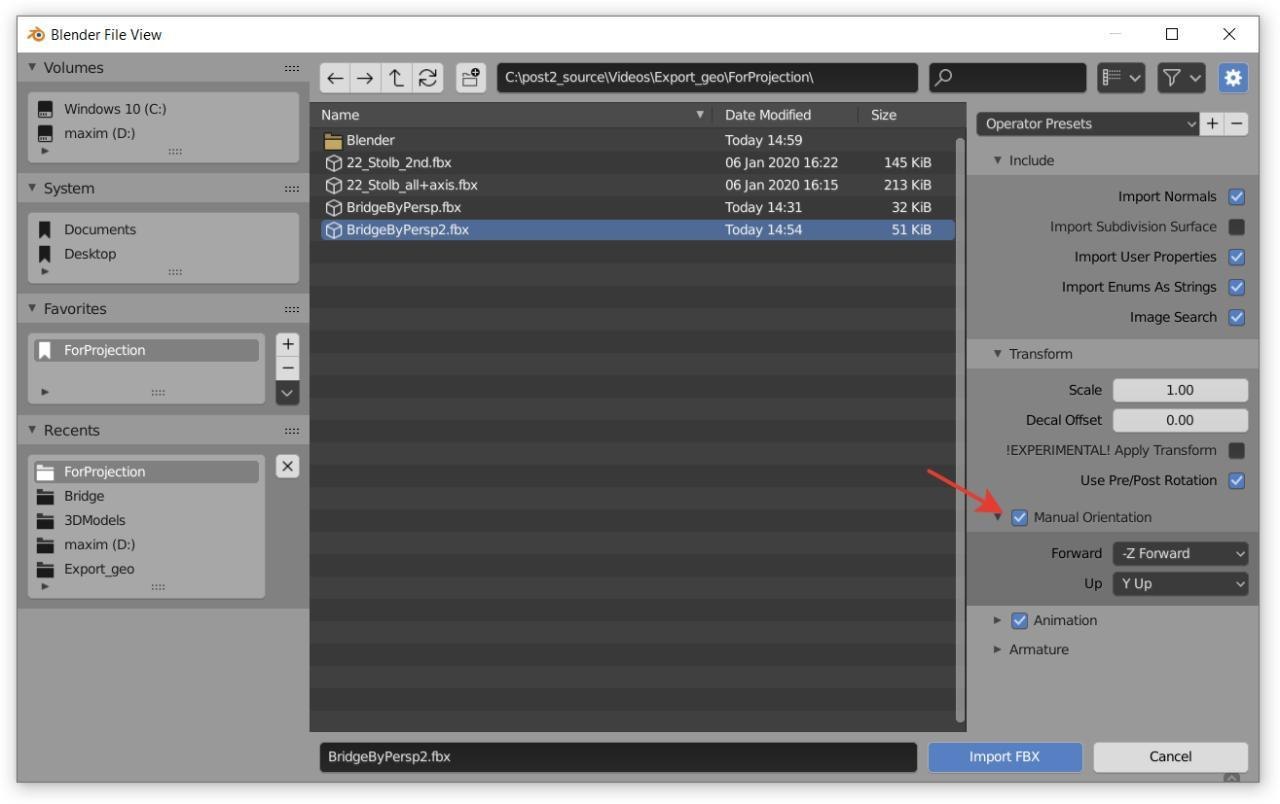Create a new directory icon
1280x804 pixels.
(x=470, y=79)
